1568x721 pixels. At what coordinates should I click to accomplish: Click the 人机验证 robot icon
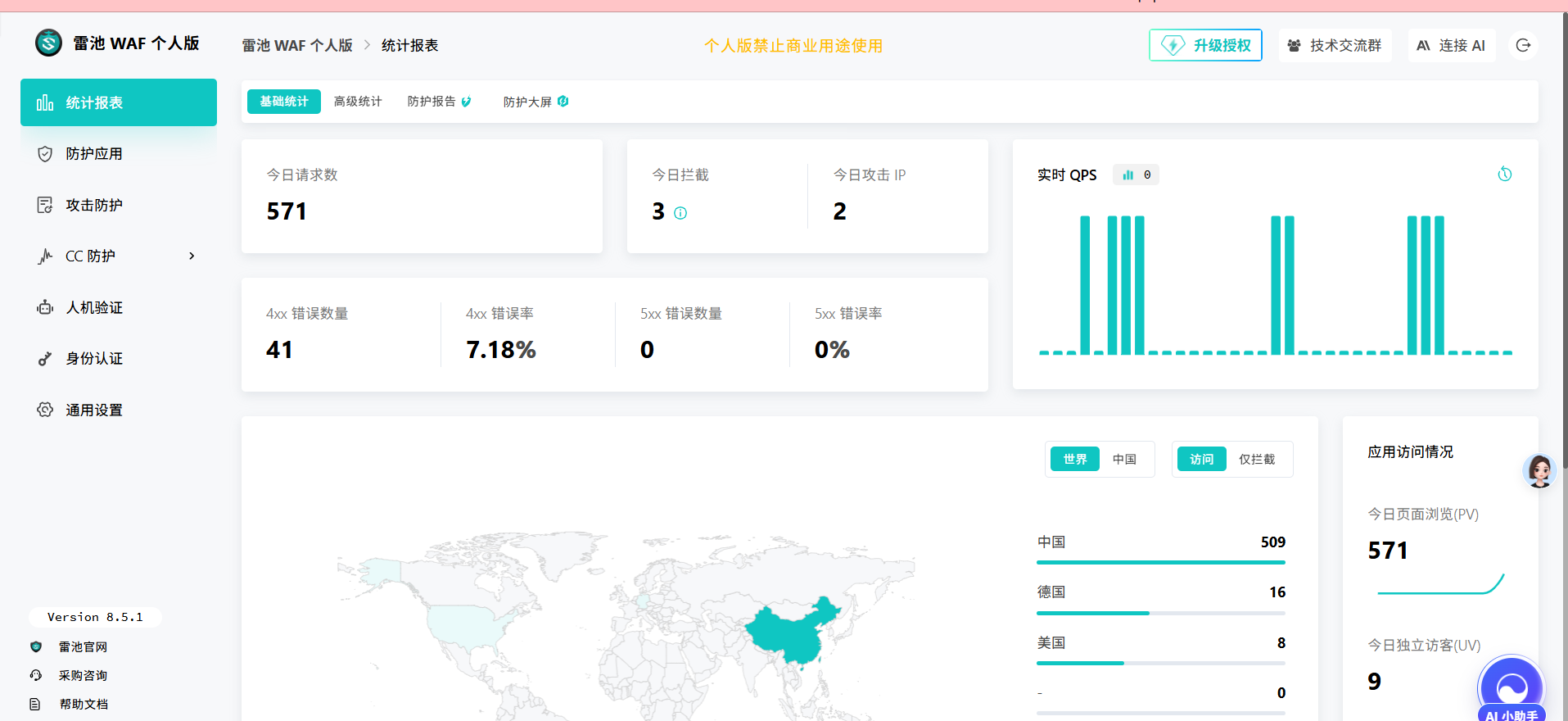(45, 307)
